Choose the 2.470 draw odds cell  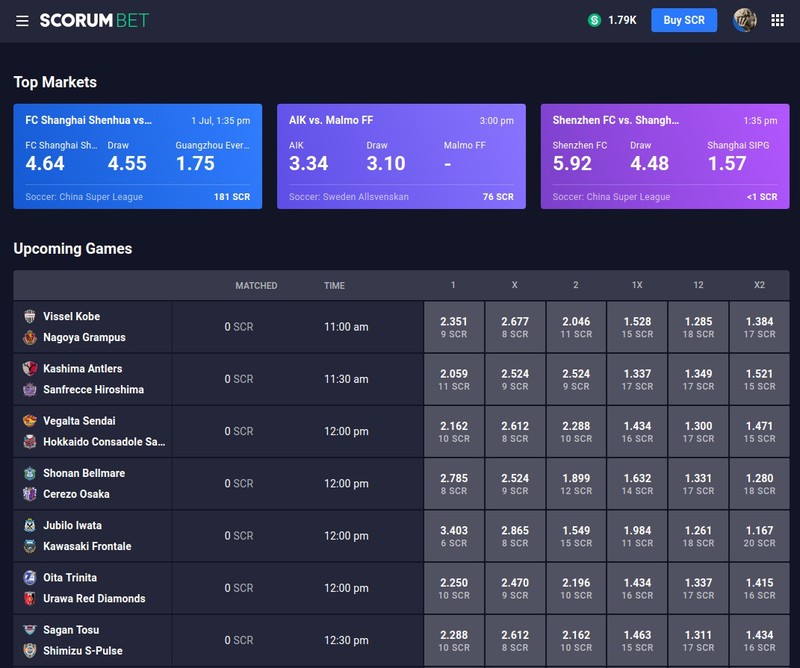515,588
